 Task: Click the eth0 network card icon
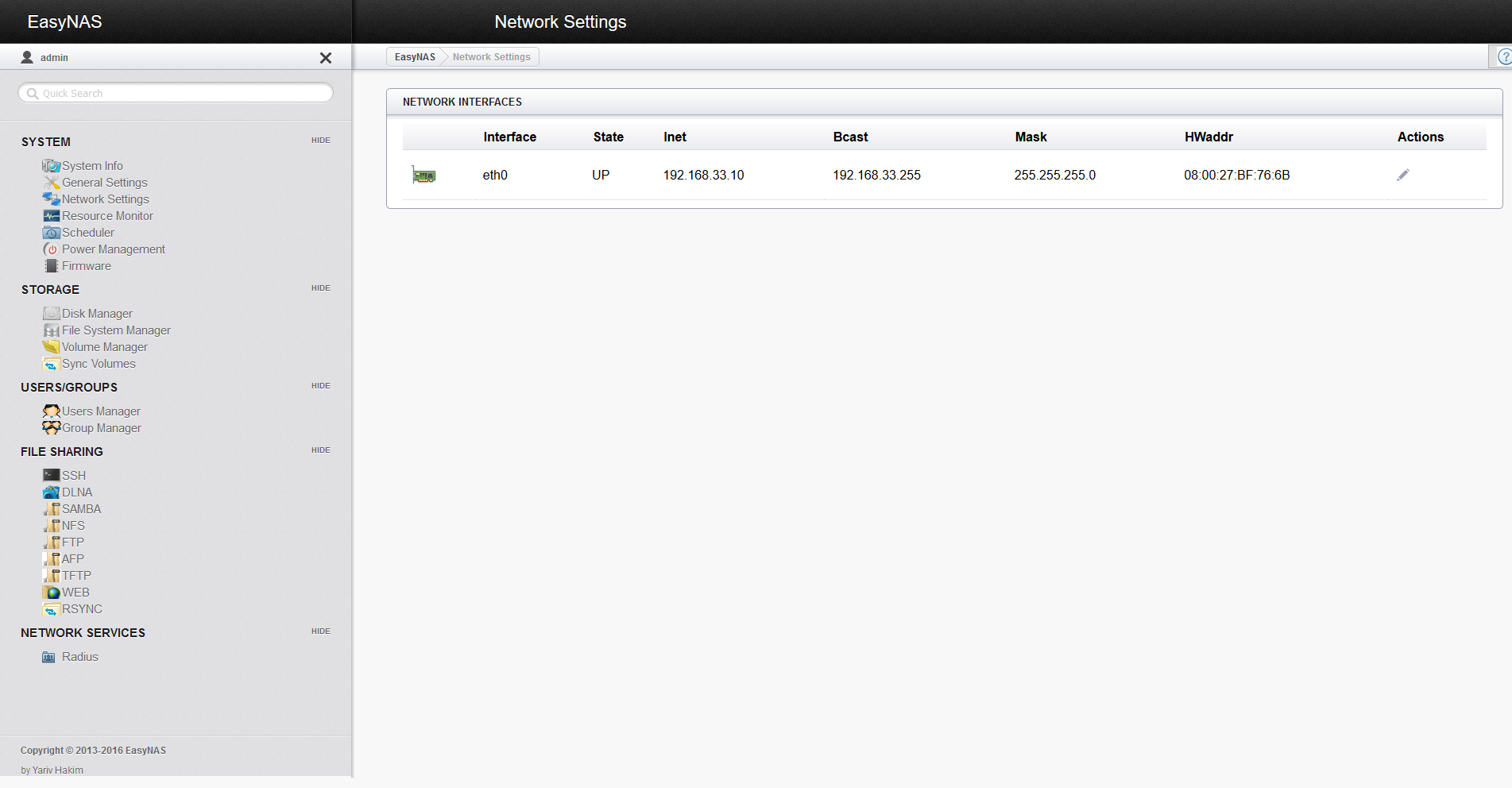[x=423, y=175]
